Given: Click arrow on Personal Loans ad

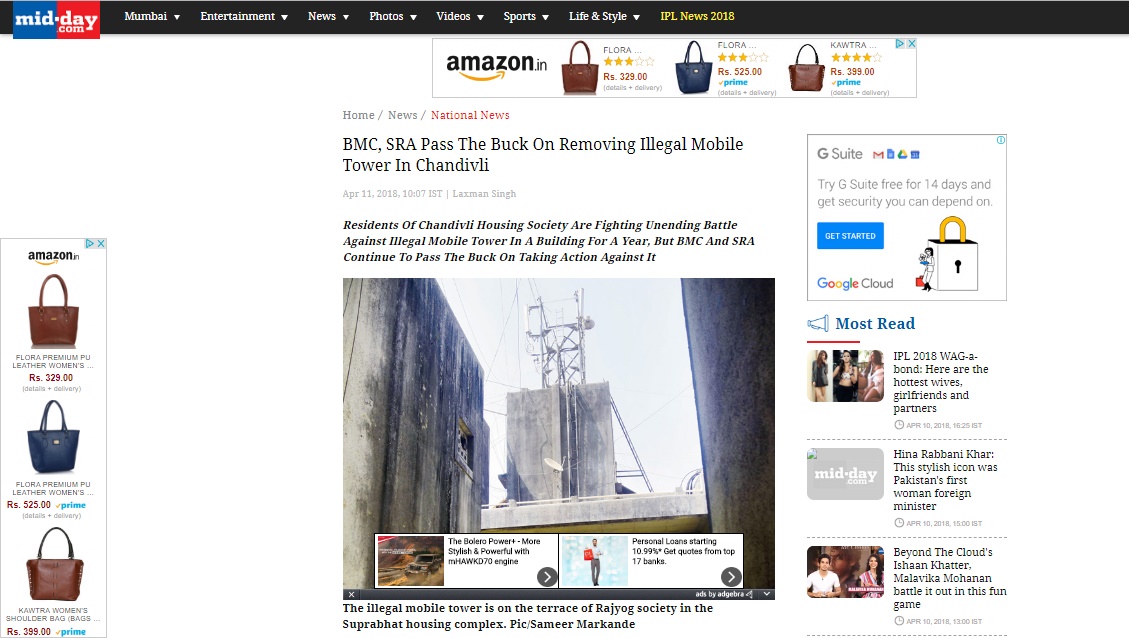Looking at the screenshot, I should (x=731, y=576).
